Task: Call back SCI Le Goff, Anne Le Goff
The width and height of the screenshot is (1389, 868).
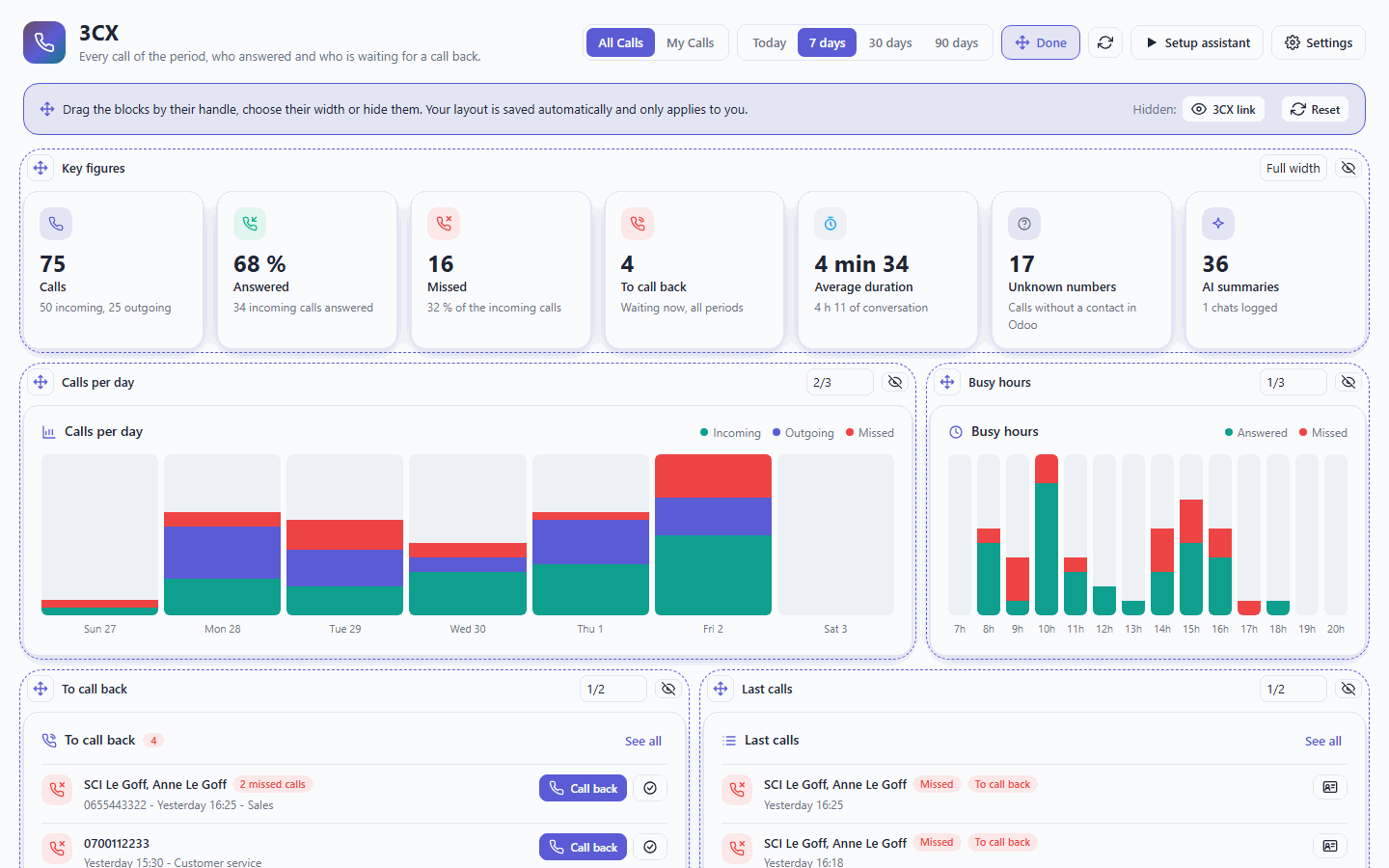Action: [x=584, y=788]
